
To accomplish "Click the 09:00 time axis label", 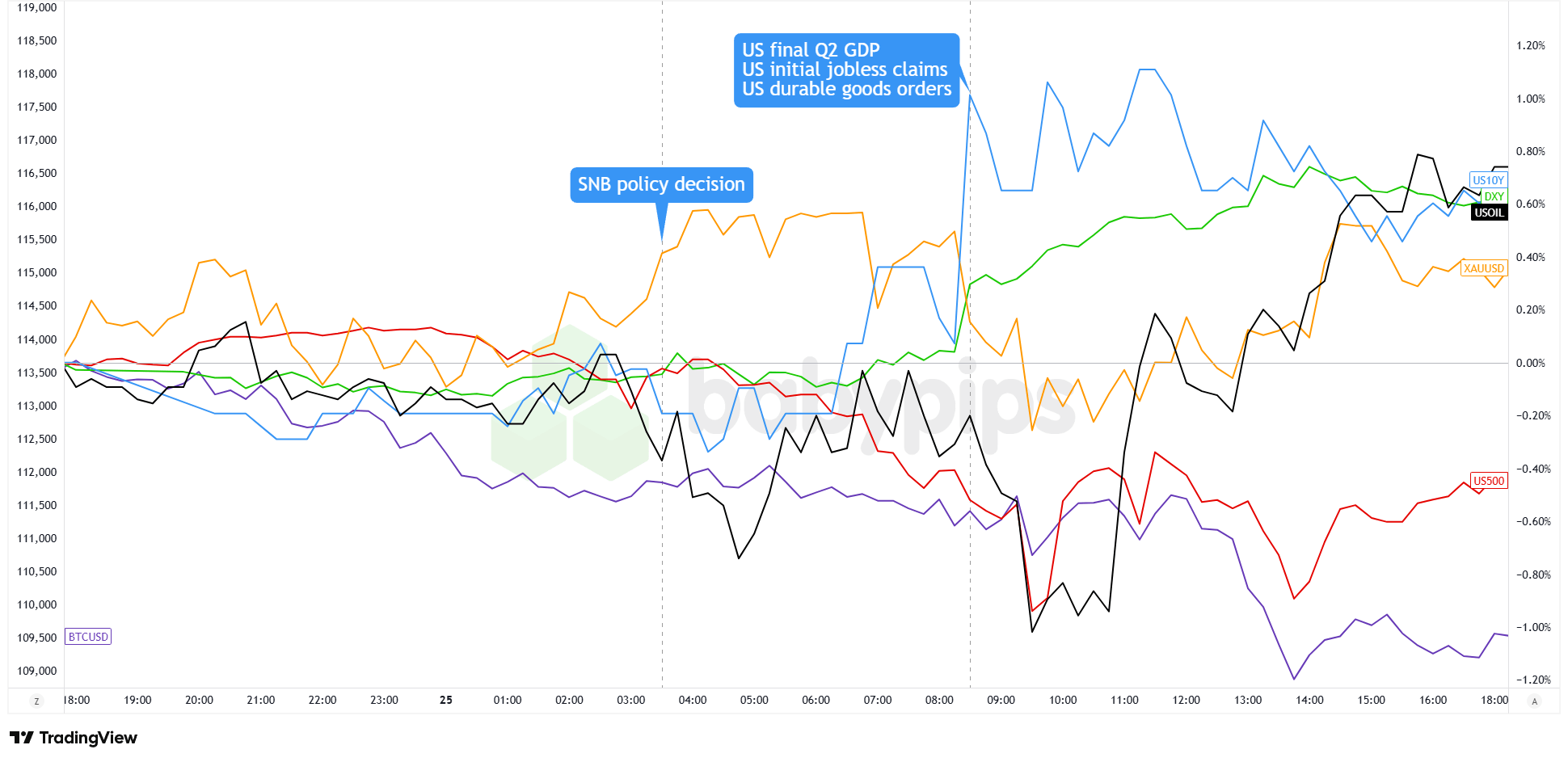I will tap(1001, 700).
